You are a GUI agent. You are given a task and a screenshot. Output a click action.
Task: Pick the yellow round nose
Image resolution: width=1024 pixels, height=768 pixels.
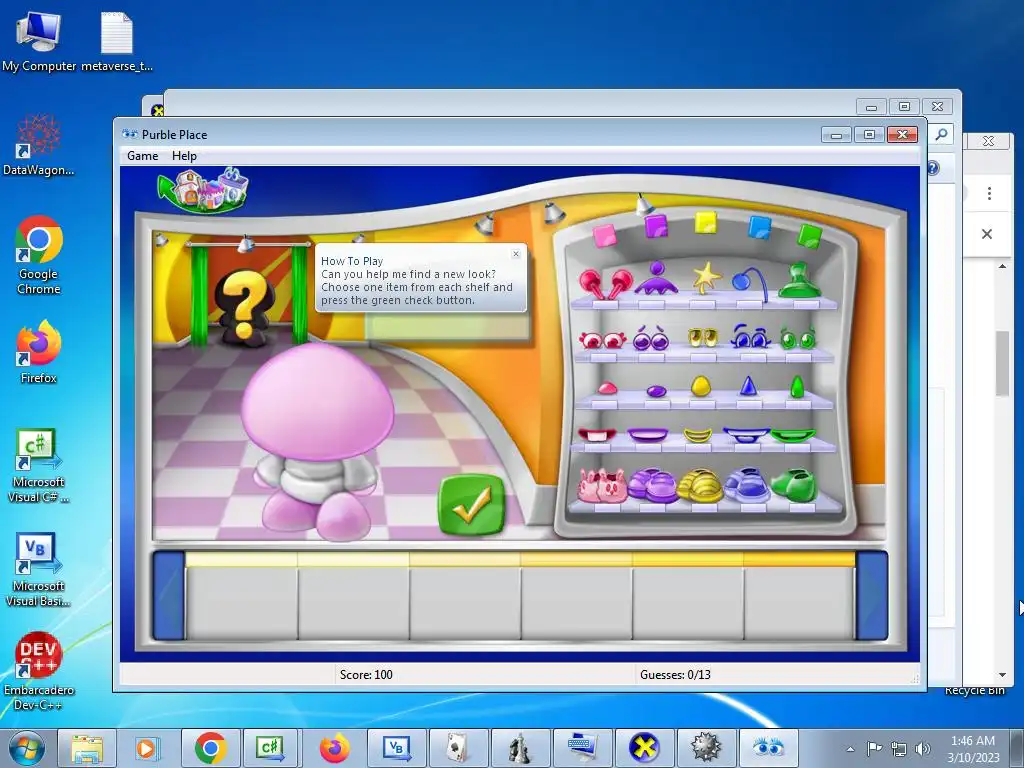pos(701,386)
